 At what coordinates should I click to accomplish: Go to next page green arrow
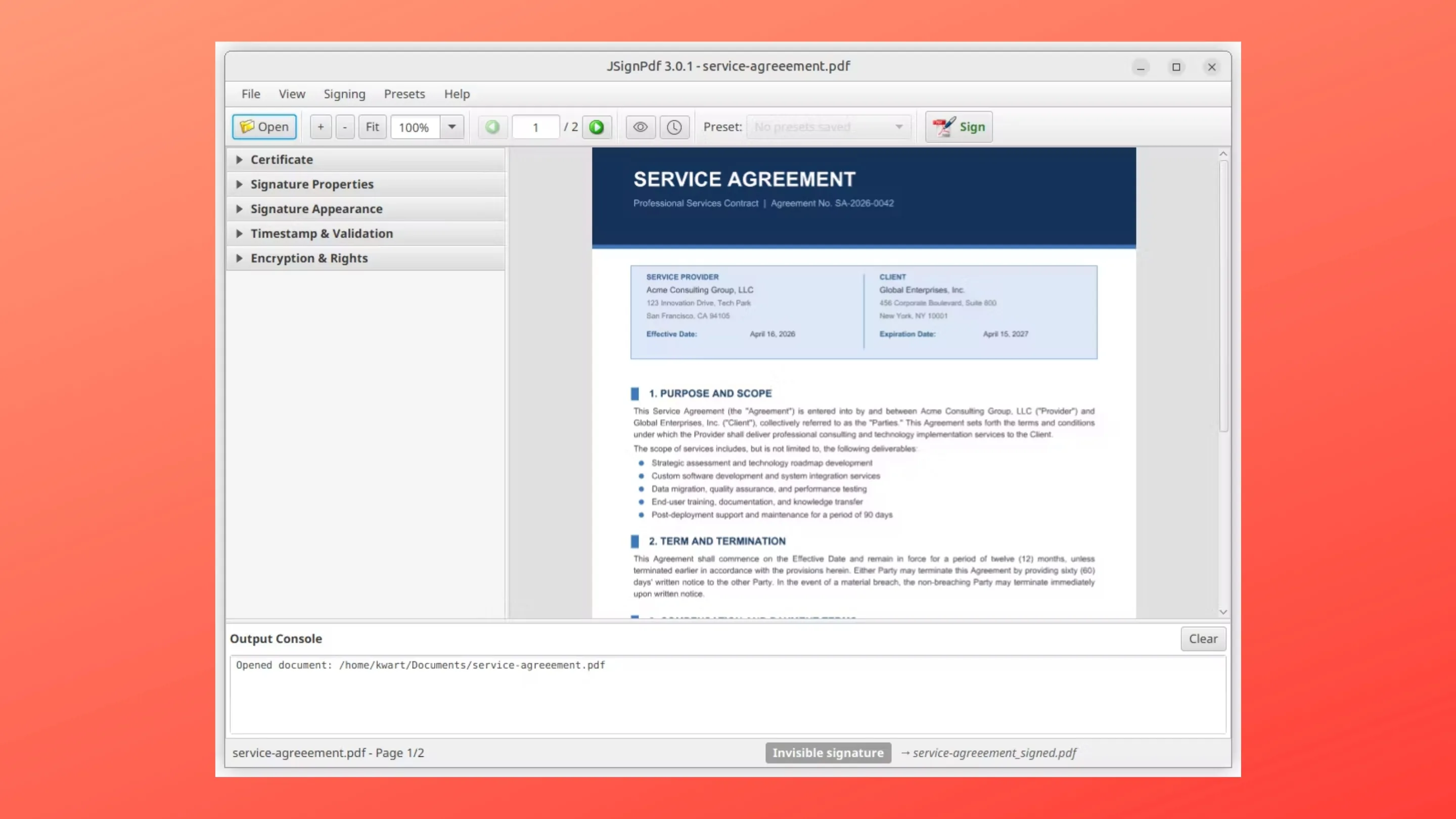click(x=597, y=126)
